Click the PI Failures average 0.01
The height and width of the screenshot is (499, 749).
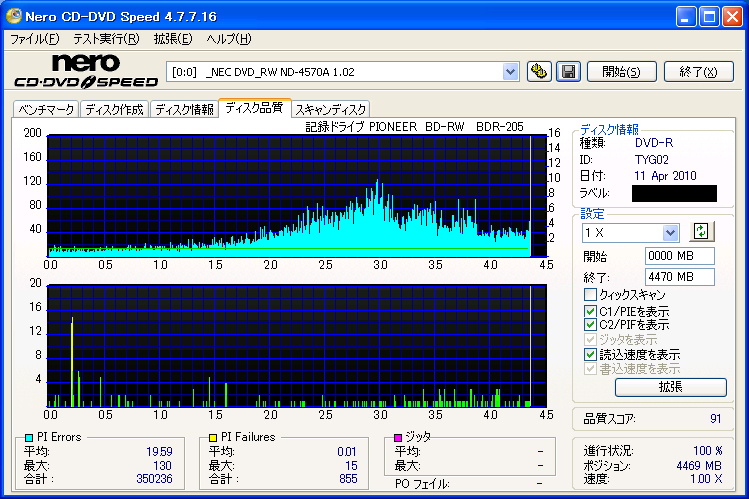click(347, 451)
